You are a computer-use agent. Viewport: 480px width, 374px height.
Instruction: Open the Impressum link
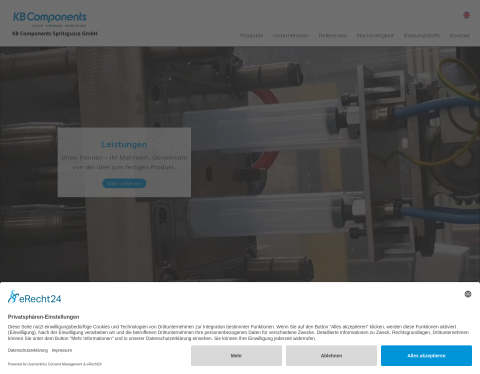(62, 350)
